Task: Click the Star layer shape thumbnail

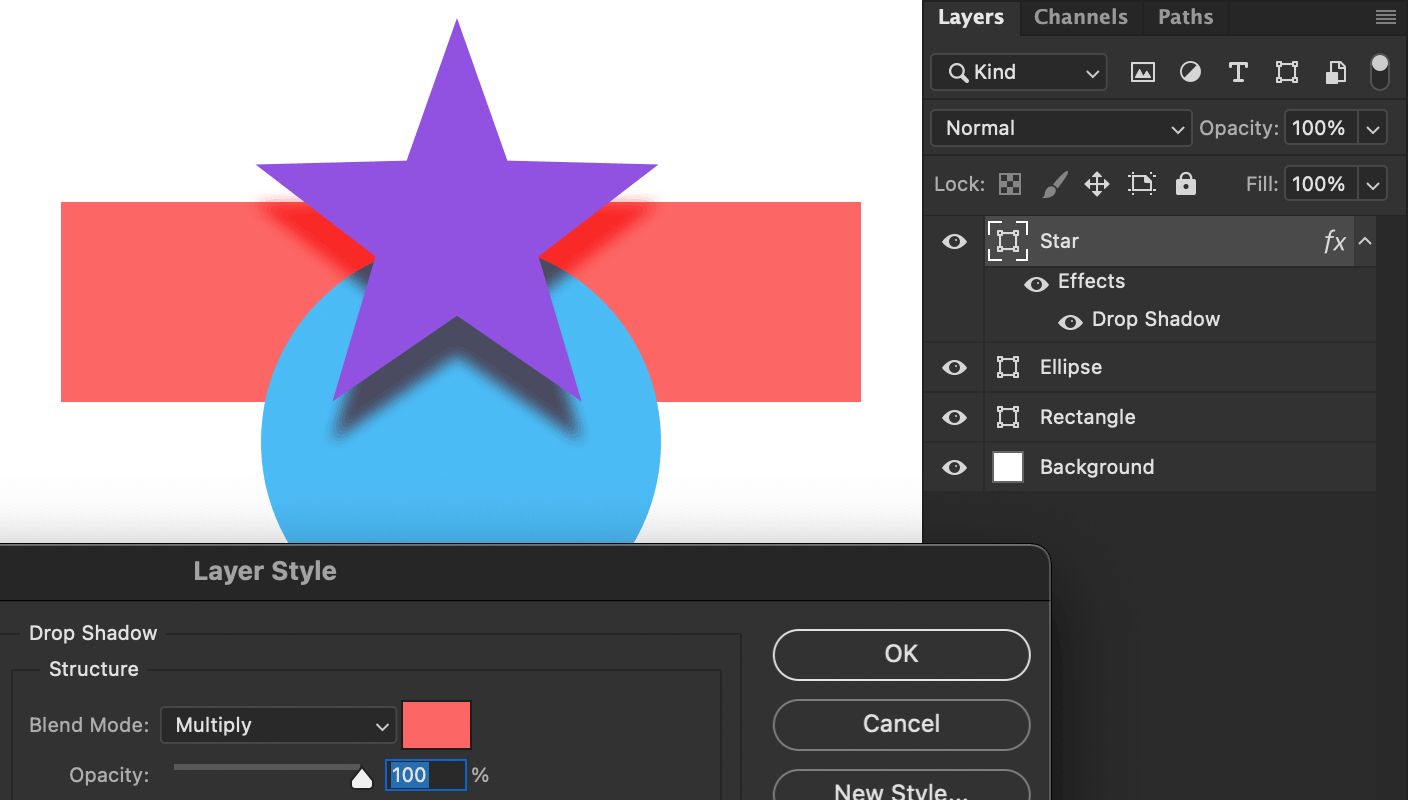Action: pos(1008,241)
